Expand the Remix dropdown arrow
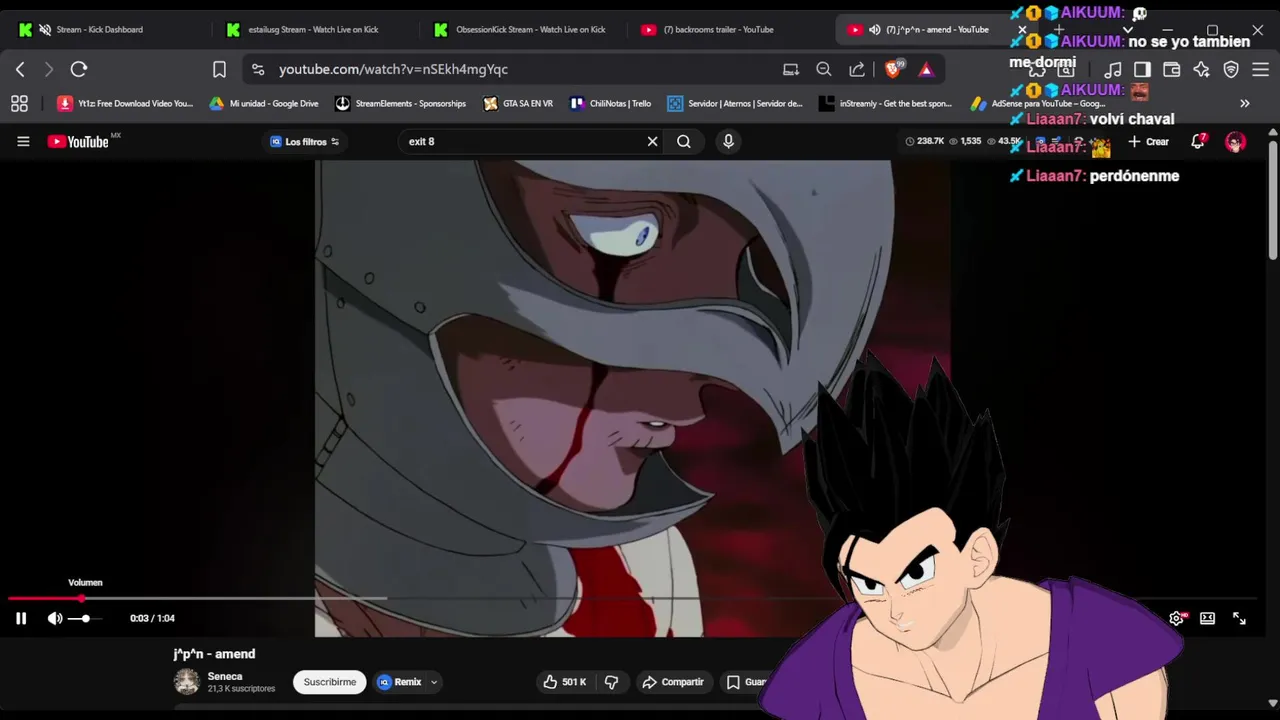 coord(434,682)
